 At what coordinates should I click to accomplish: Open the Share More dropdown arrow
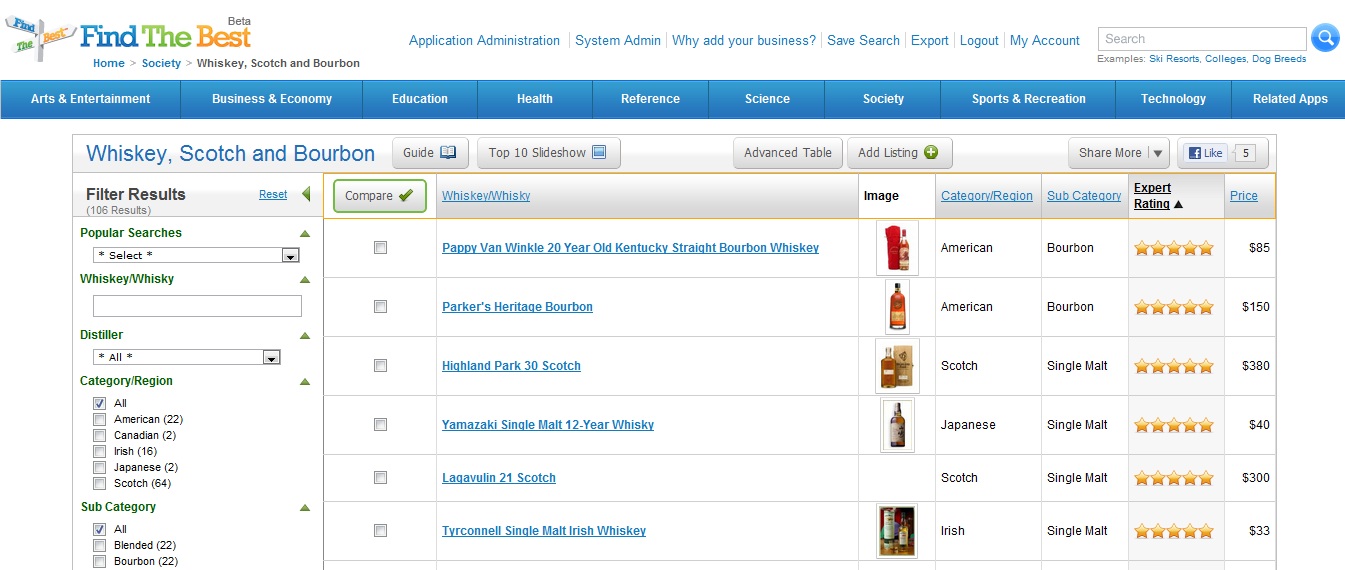pos(1158,153)
